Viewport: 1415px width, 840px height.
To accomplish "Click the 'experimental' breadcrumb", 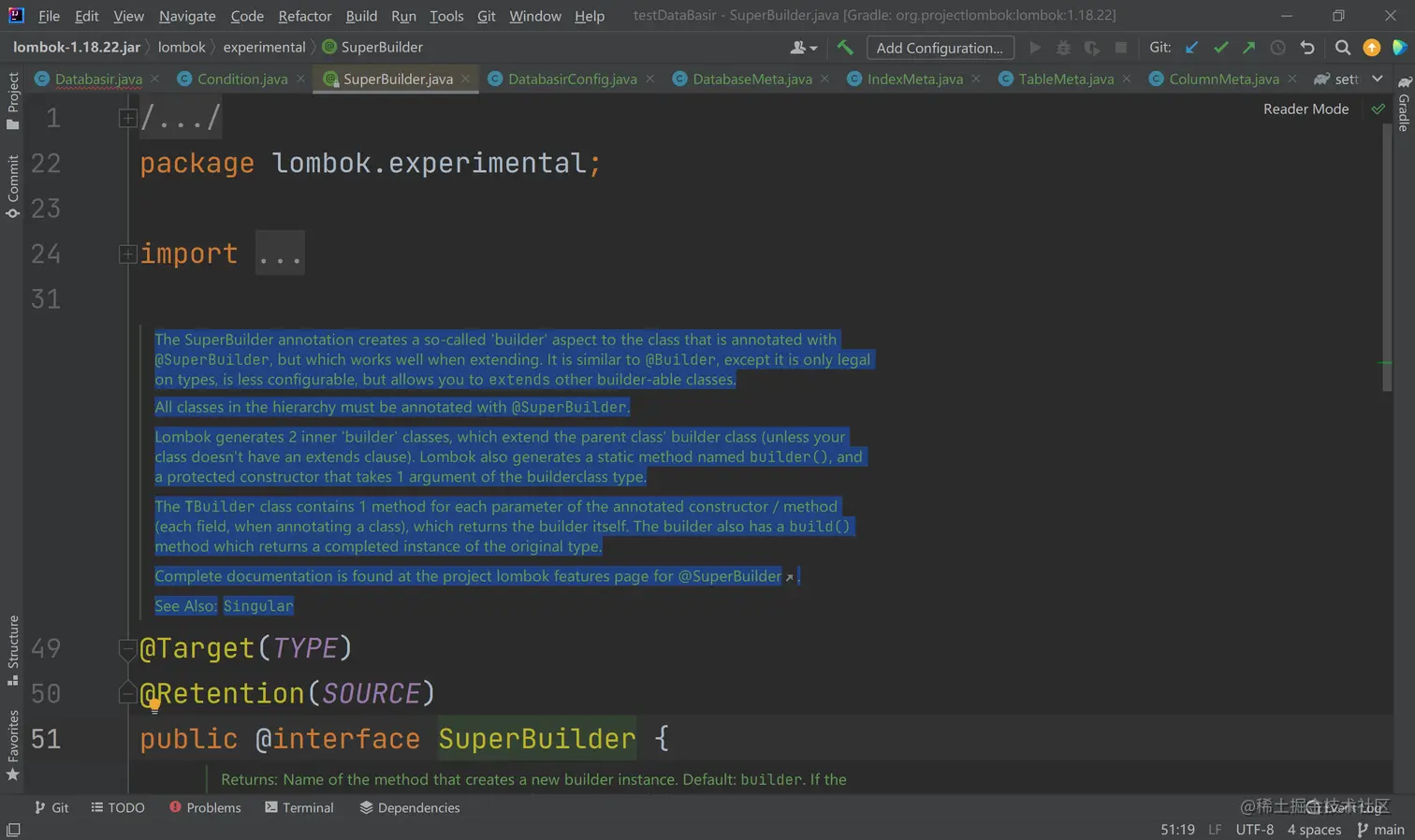I will (x=264, y=47).
